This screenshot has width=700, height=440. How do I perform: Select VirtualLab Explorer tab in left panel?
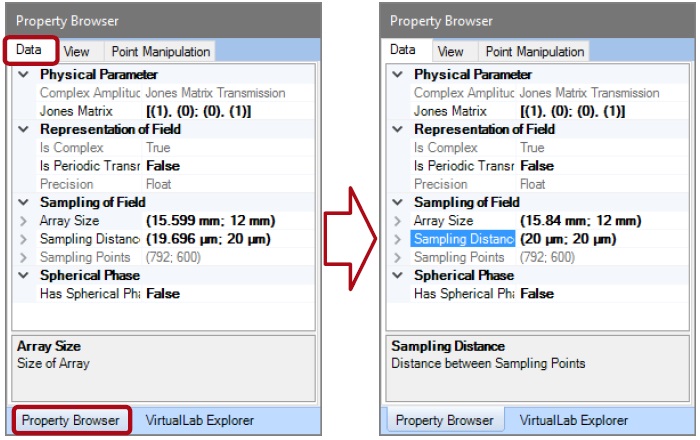pos(200,420)
